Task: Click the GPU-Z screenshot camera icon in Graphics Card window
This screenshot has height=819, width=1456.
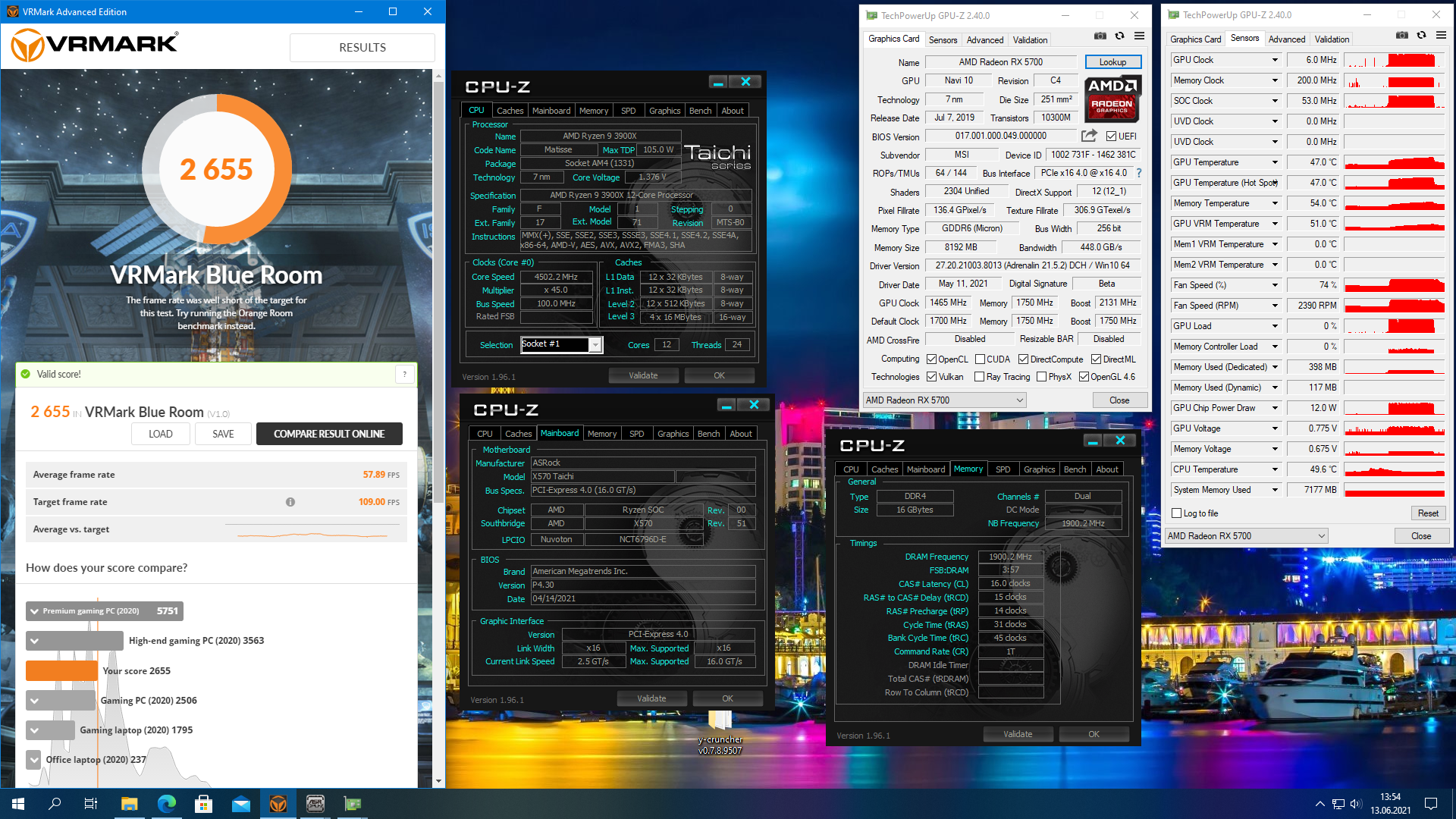Action: (1100, 36)
